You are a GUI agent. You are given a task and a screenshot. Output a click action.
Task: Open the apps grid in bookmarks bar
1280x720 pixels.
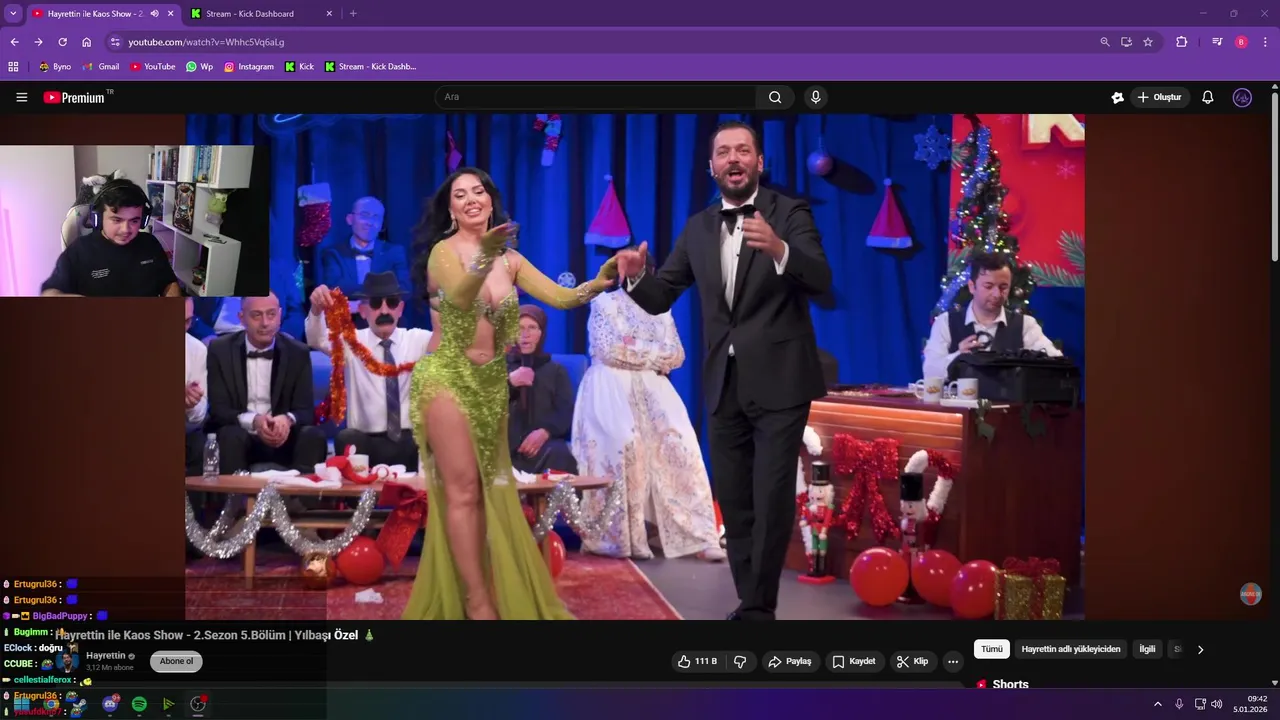pos(13,67)
